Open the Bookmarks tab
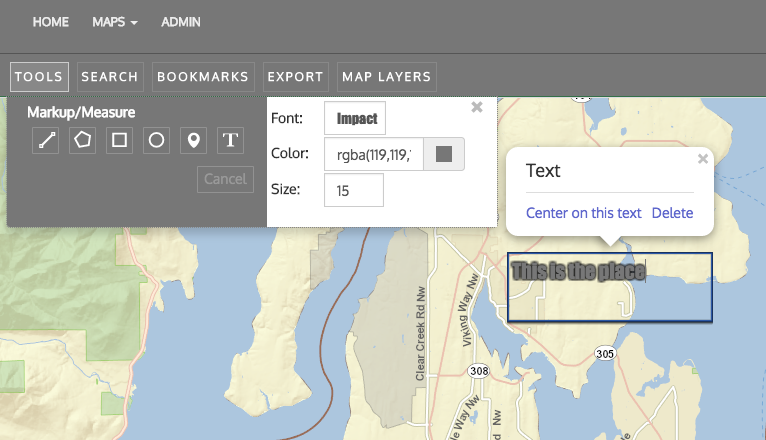 tap(203, 77)
